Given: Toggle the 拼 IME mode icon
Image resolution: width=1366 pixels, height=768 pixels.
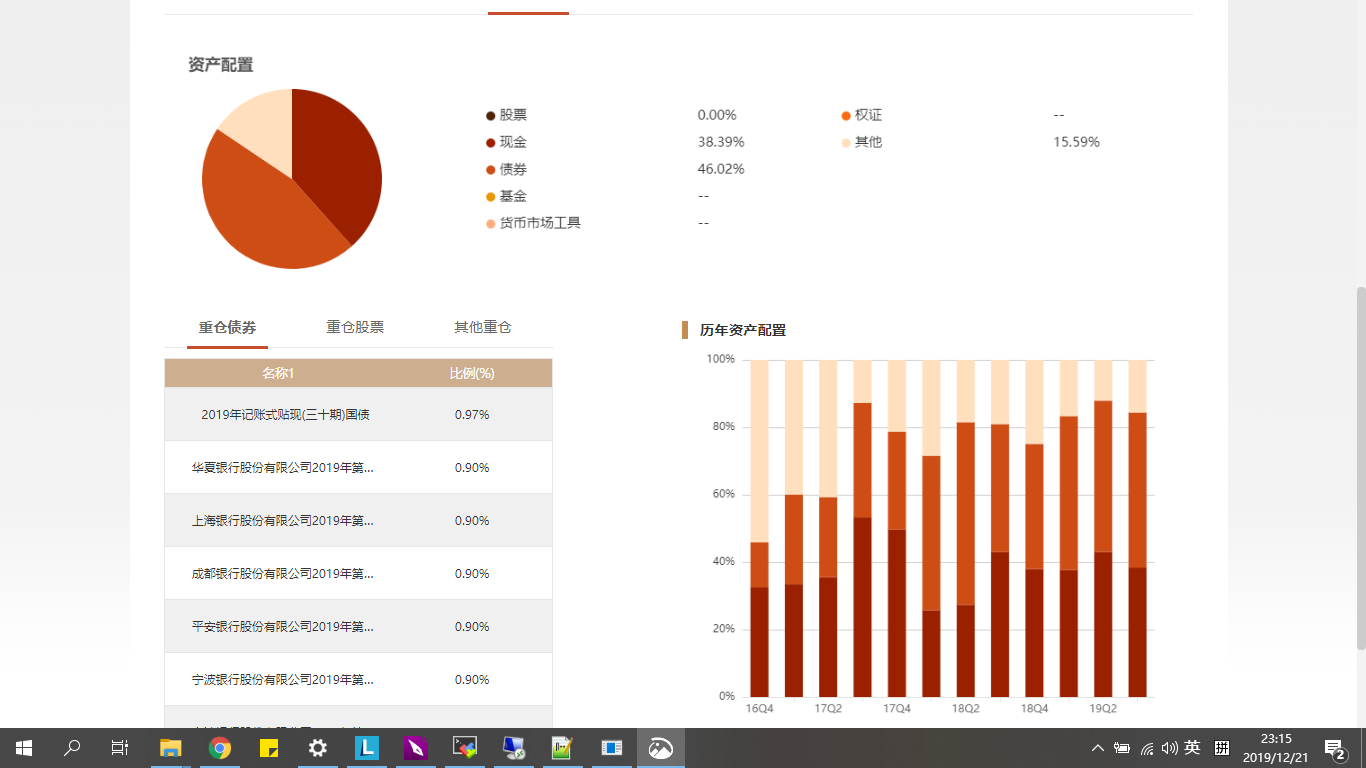Looking at the screenshot, I should [1222, 748].
